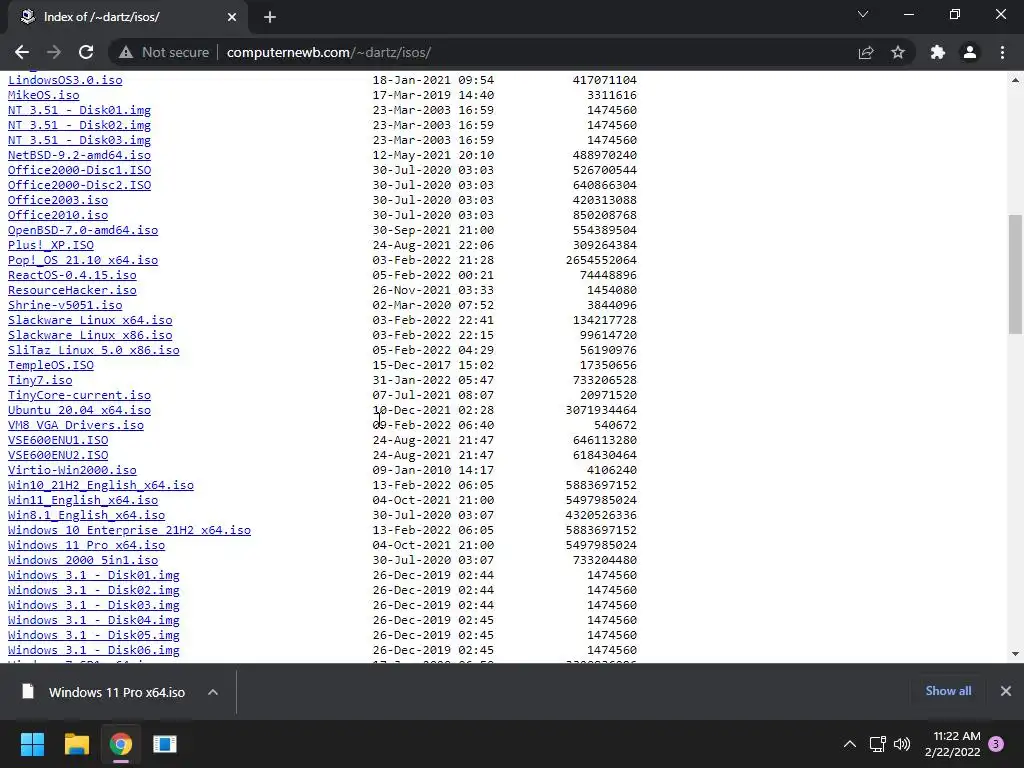Viewport: 1024px width, 768px height.
Task: Open Windows 3.1 - Disk04.img link
Action: click(93, 621)
